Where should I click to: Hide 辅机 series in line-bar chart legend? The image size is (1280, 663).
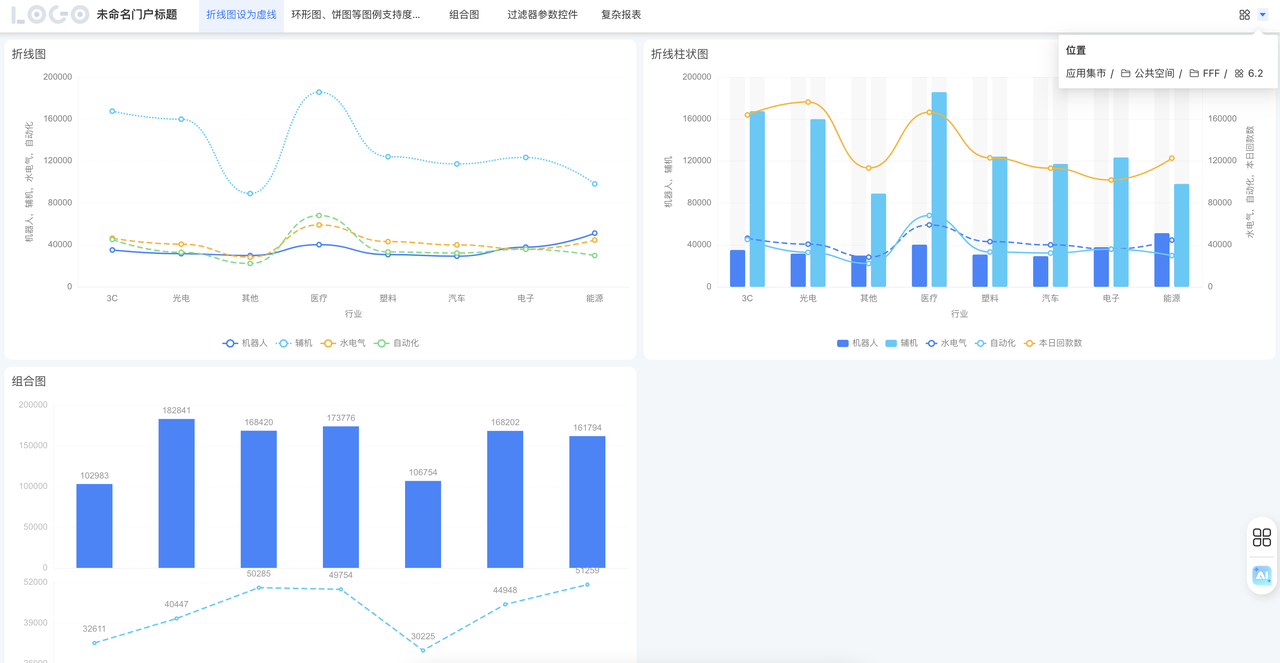(x=901, y=343)
